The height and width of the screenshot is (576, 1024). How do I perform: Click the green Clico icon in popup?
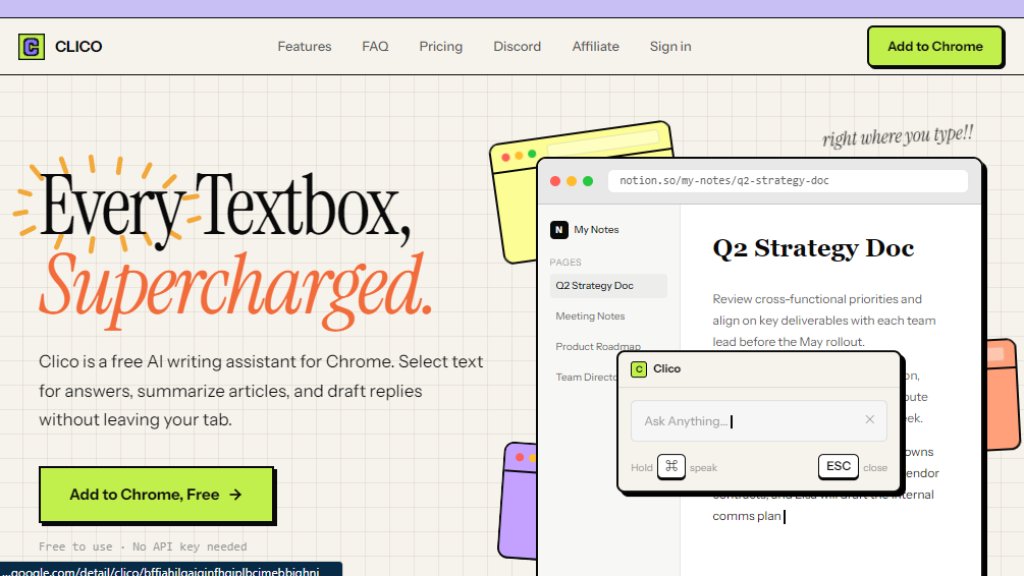638,369
